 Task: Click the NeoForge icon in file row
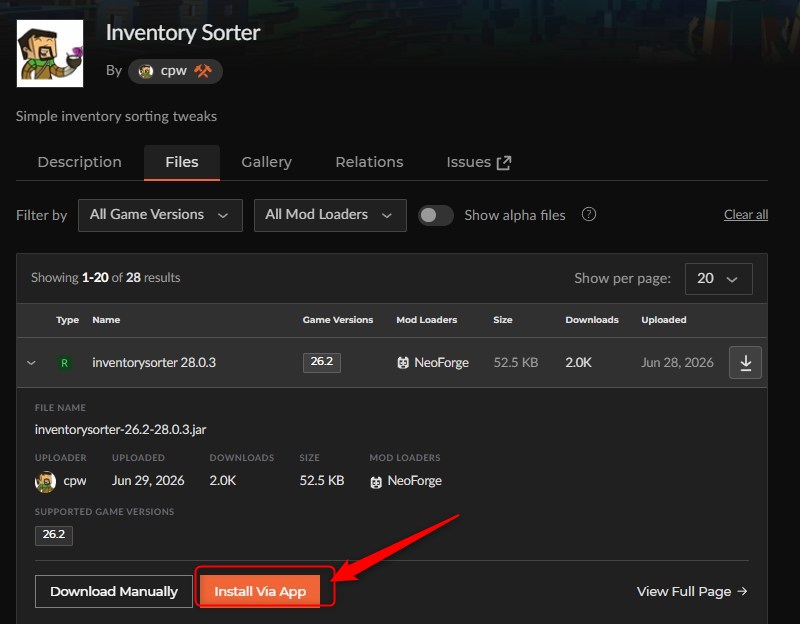pos(403,363)
